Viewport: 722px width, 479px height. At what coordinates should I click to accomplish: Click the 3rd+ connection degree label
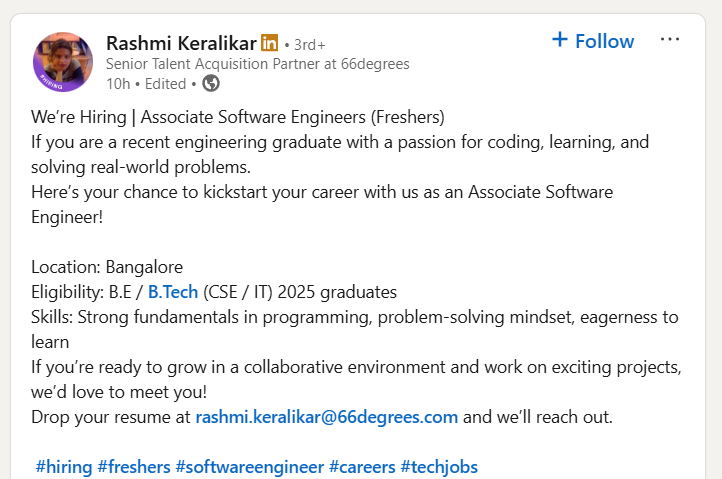[309, 45]
